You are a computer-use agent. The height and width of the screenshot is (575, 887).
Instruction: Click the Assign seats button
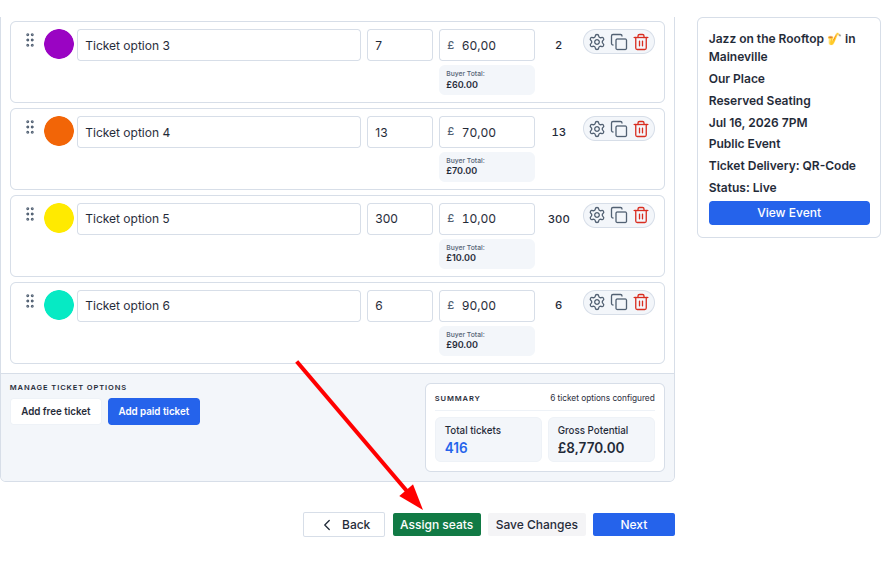[x=437, y=525]
